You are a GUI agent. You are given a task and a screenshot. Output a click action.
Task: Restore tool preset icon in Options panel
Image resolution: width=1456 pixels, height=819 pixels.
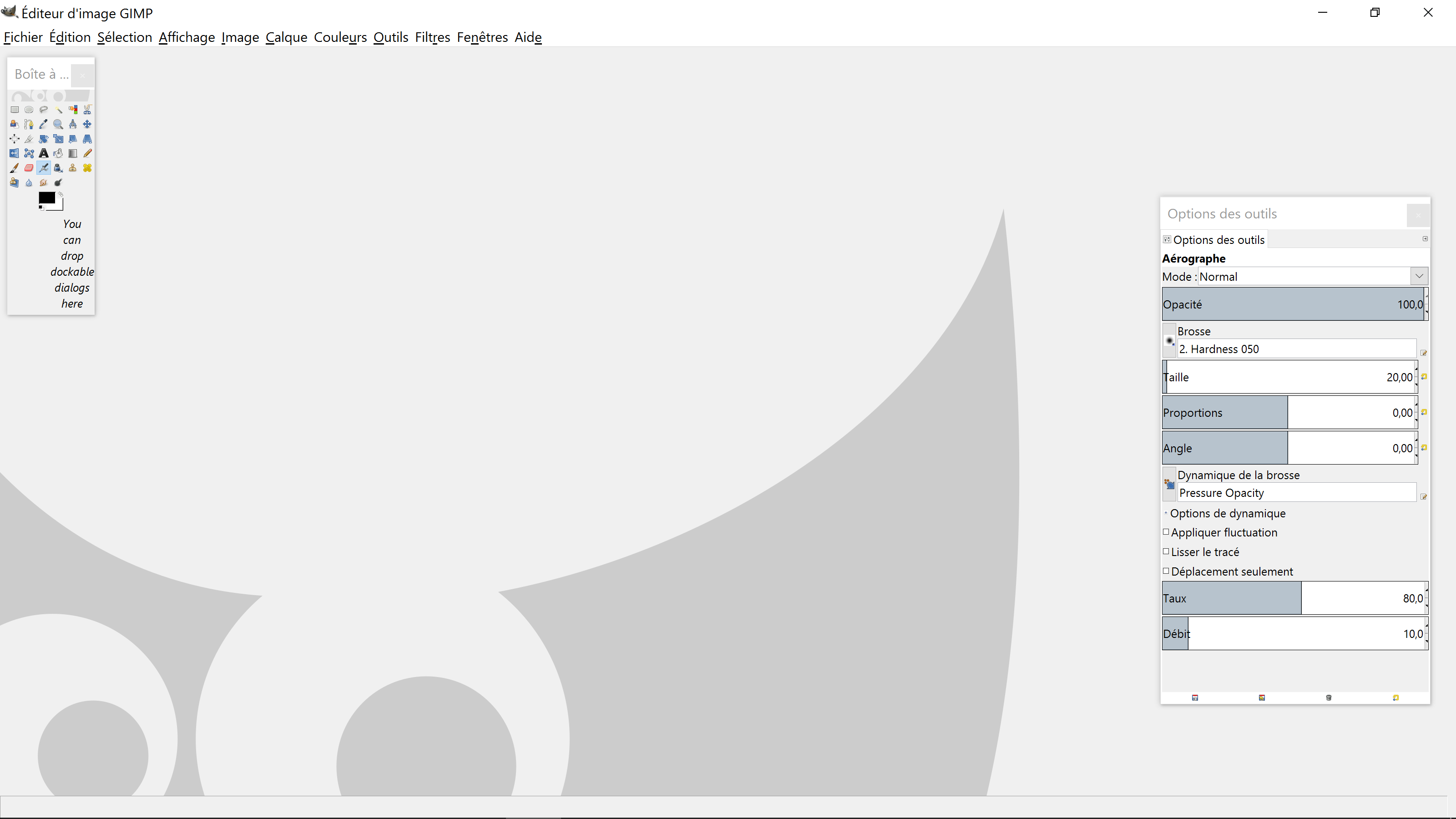pyautogui.click(x=1262, y=698)
